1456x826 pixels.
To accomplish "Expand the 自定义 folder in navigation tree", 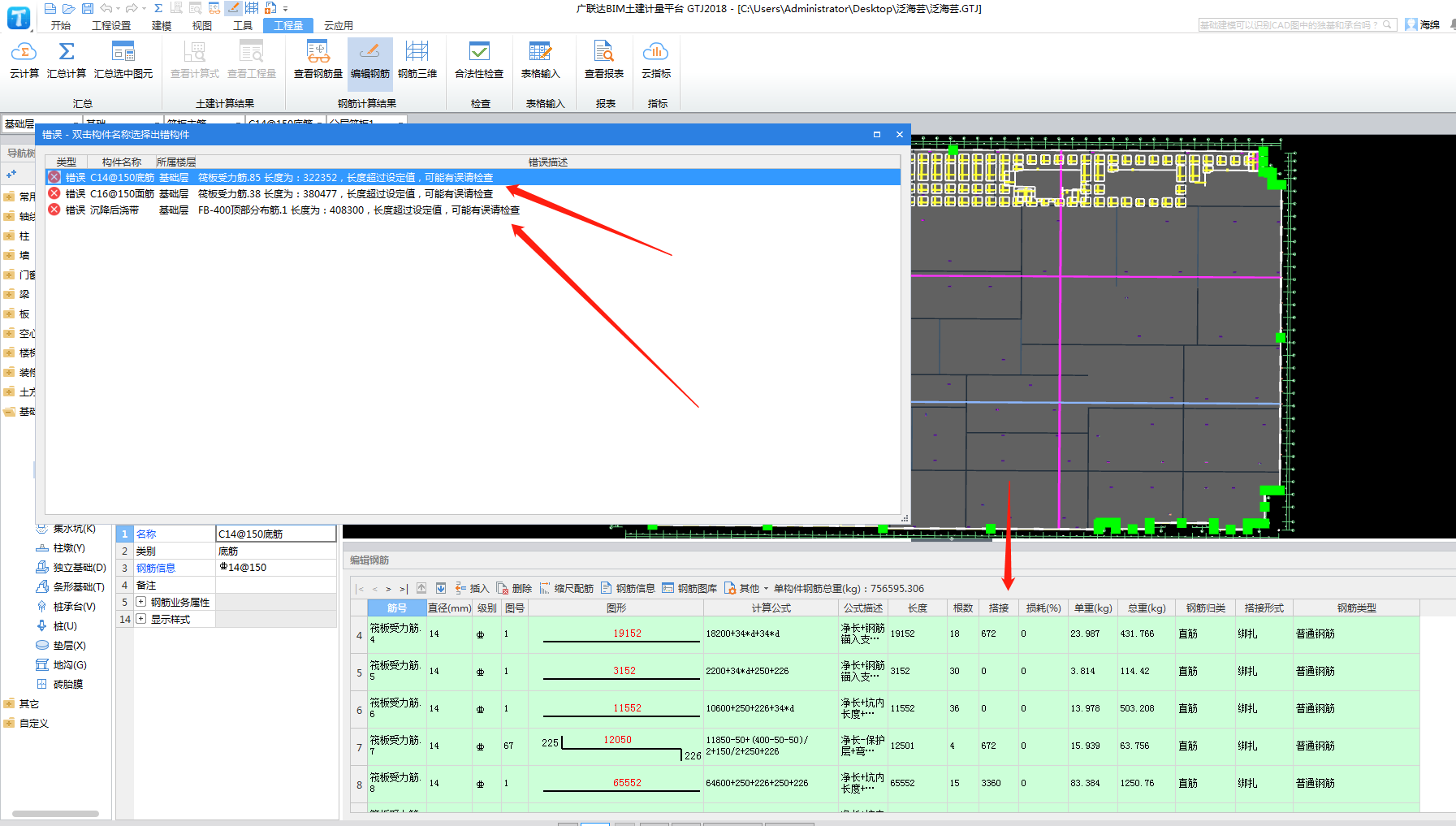I will pyautogui.click(x=9, y=723).
